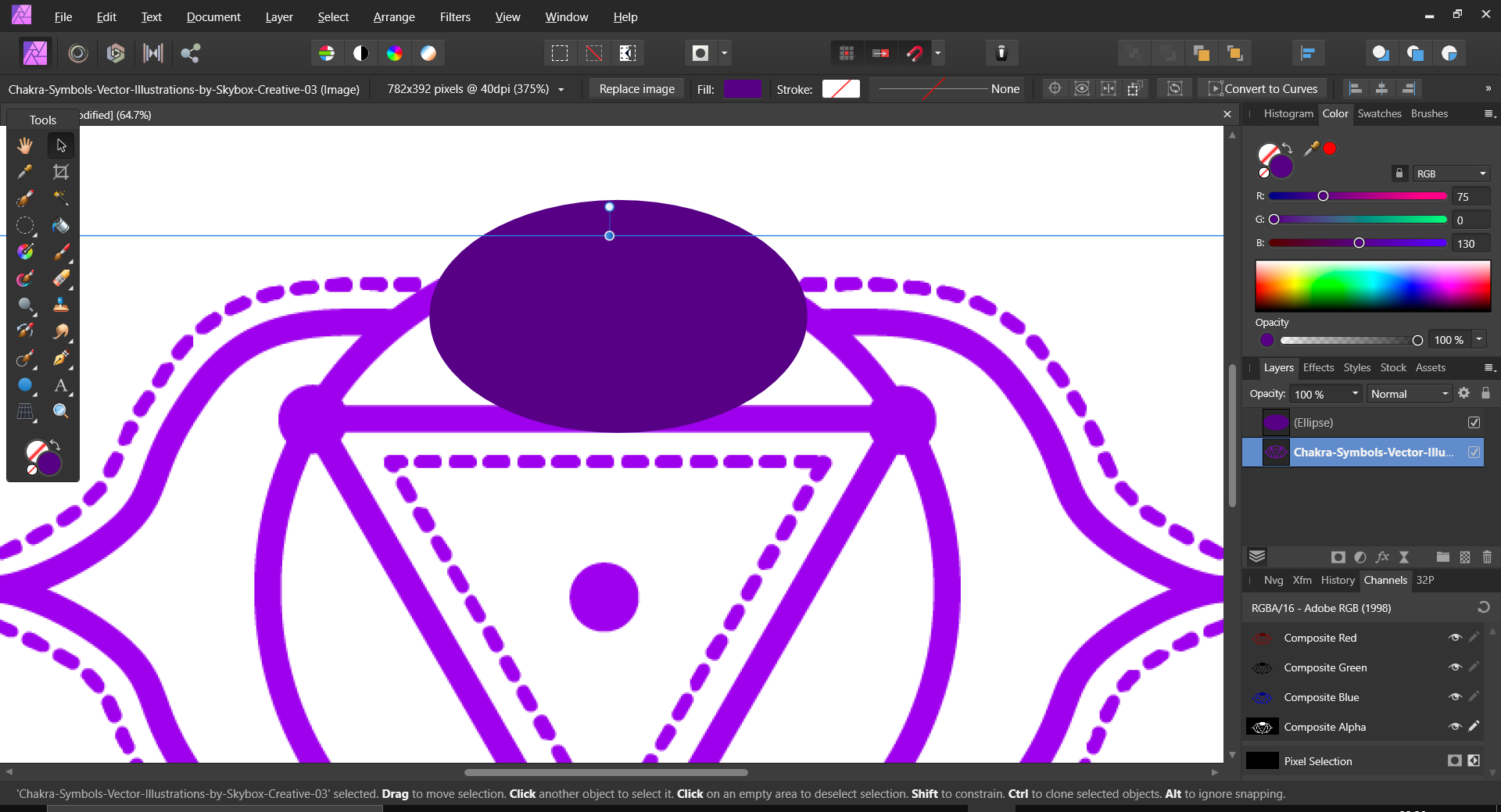Open the snapping options dropdown arrow
The height and width of the screenshot is (812, 1501).
(938, 53)
